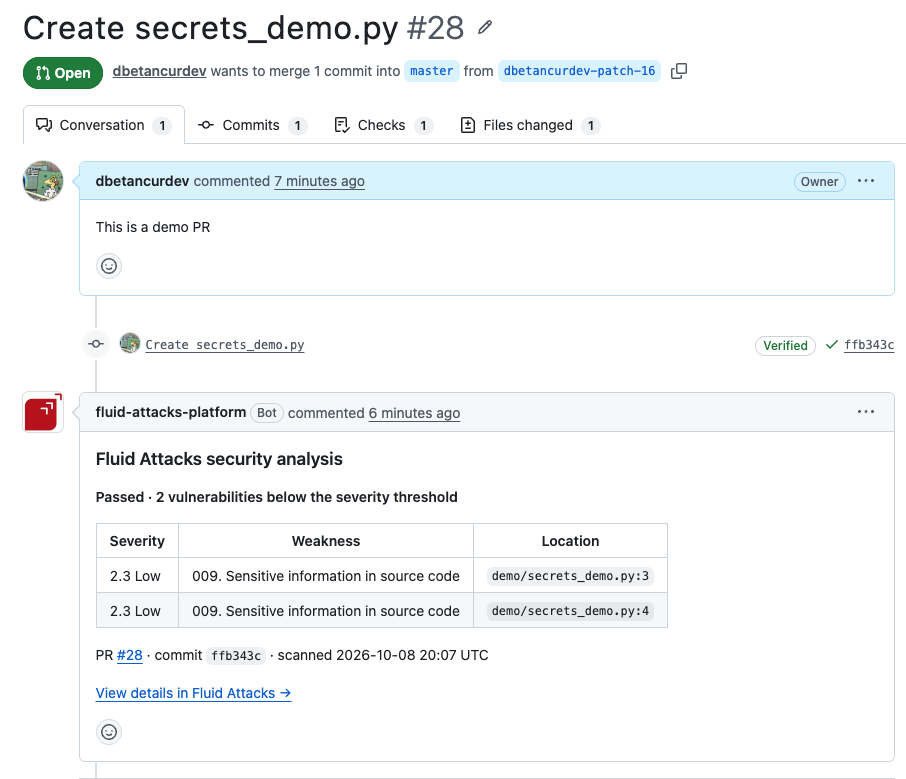The height and width of the screenshot is (779, 906).
Task: Click the Open status badge
Action: click(x=63, y=73)
